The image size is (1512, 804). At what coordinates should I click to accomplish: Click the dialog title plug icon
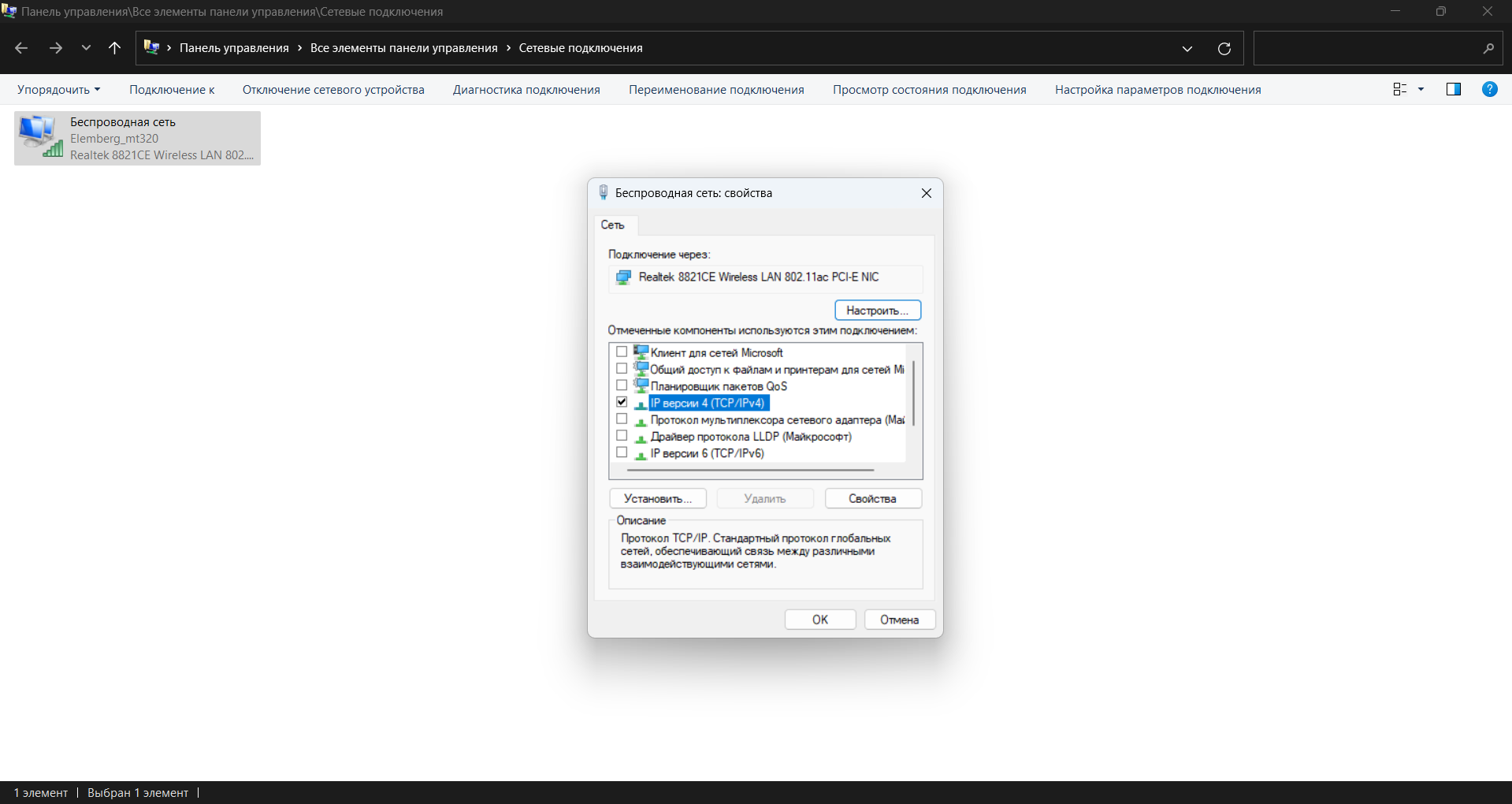point(604,192)
